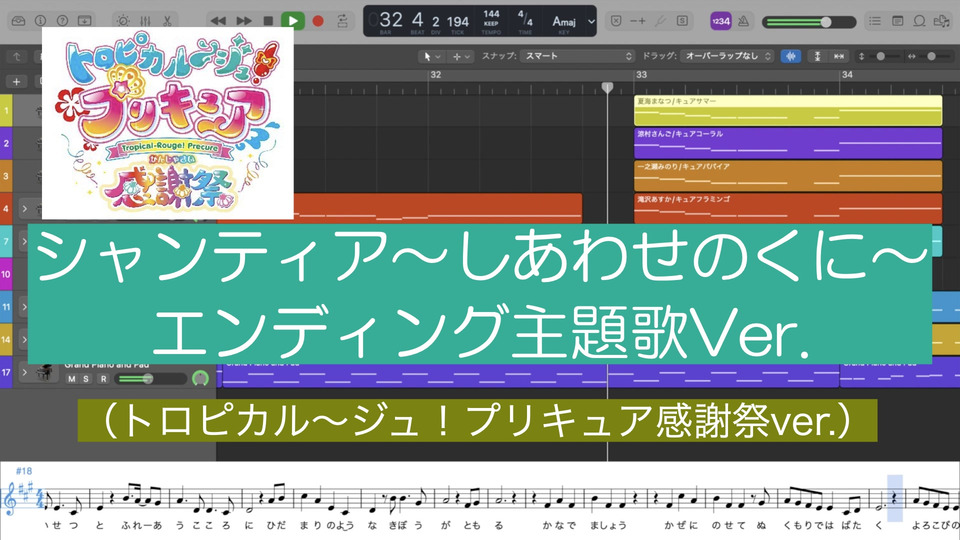Toggle the Metronome click button

point(743,21)
